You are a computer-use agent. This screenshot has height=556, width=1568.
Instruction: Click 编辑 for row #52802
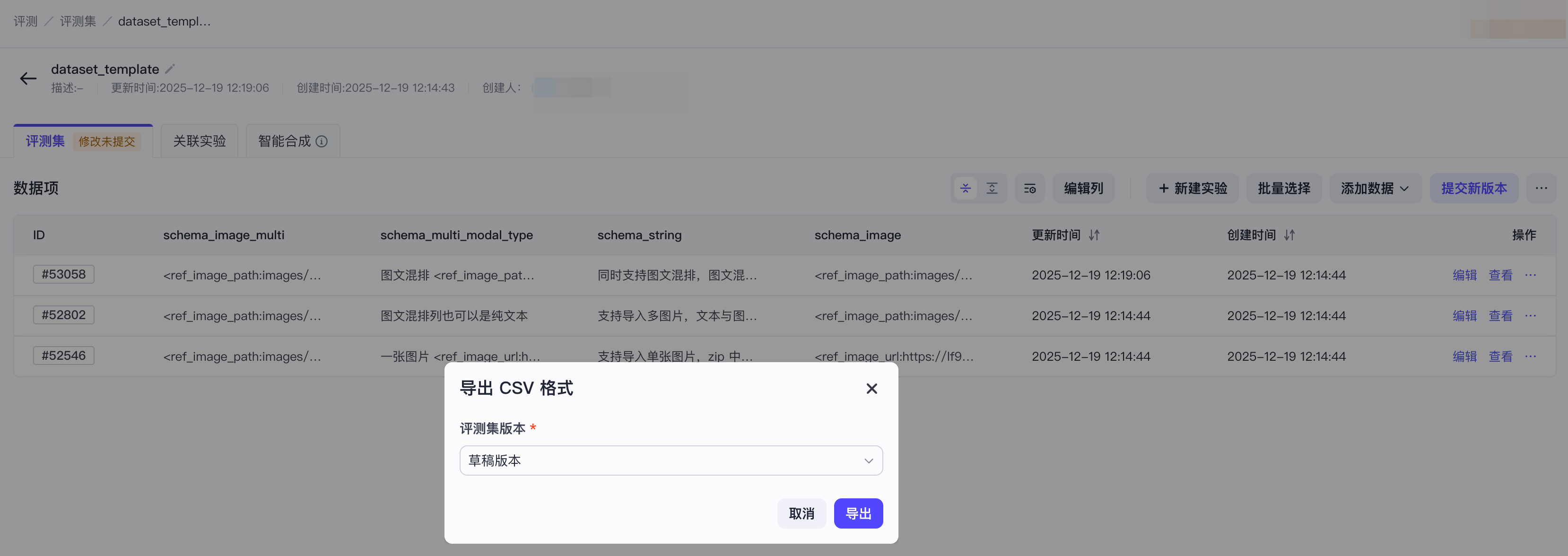1464,316
